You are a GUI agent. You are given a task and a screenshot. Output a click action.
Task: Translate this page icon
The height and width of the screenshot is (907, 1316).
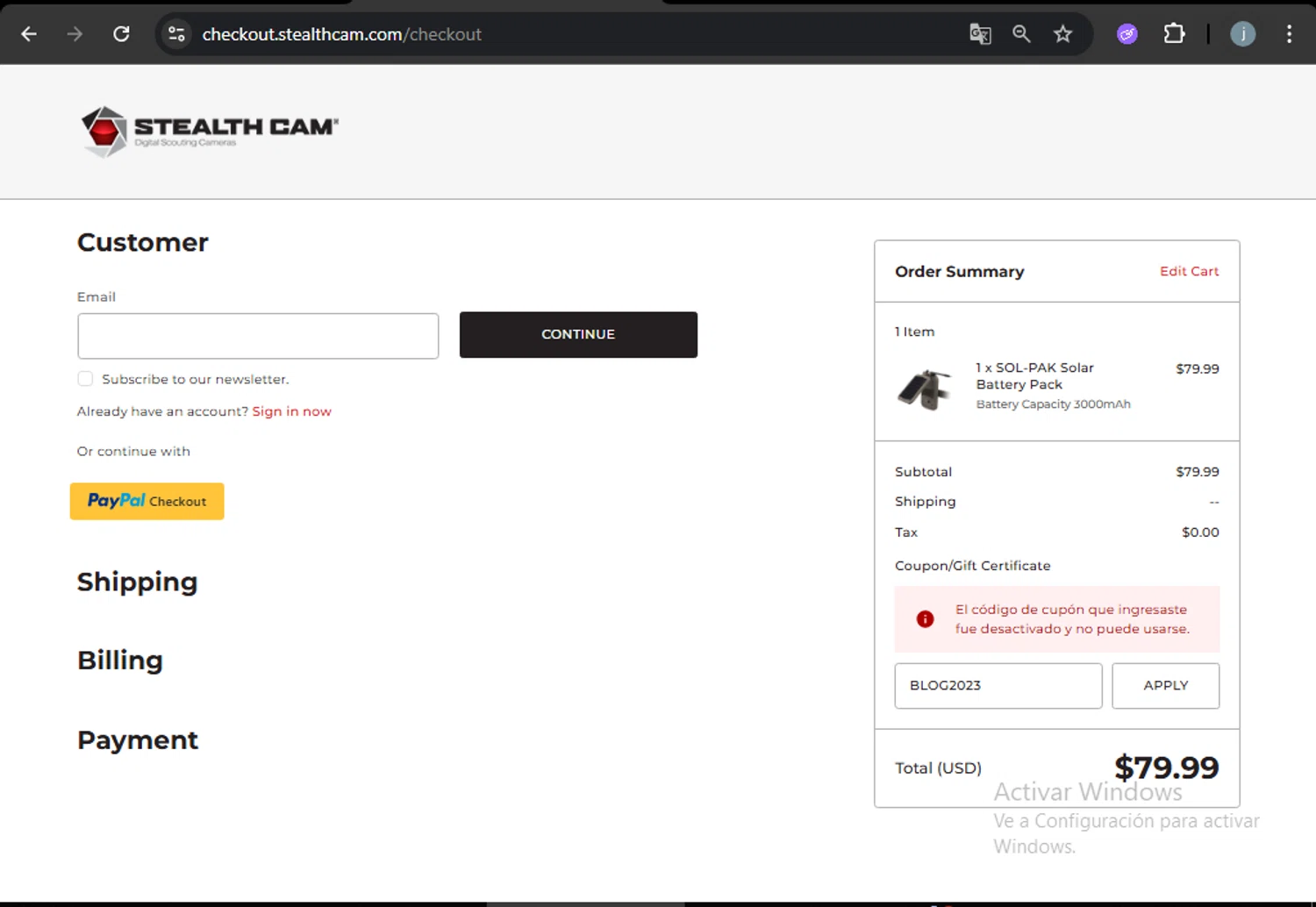pyautogui.click(x=980, y=34)
